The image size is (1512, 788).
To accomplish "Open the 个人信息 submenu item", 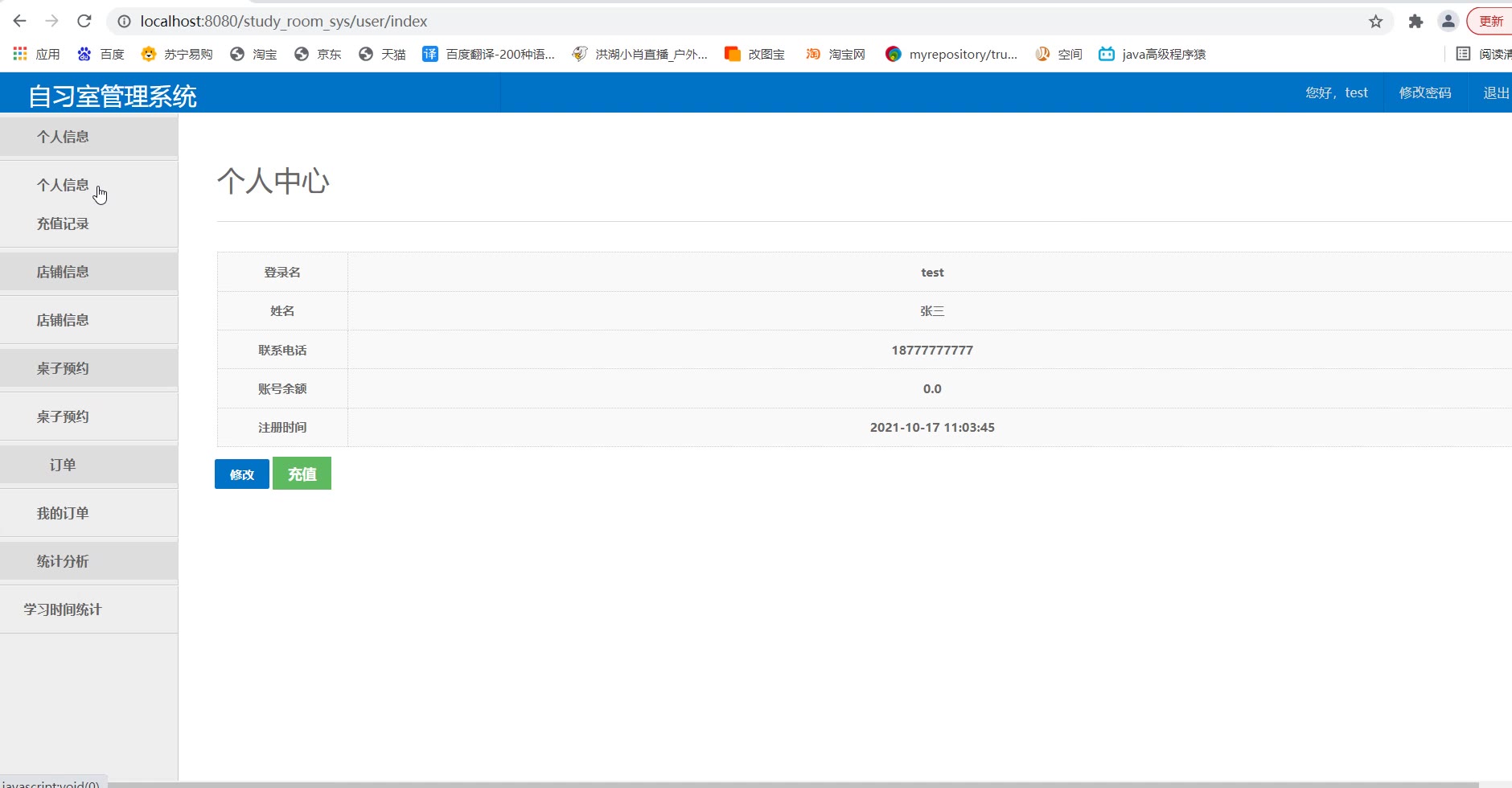I will [63, 185].
